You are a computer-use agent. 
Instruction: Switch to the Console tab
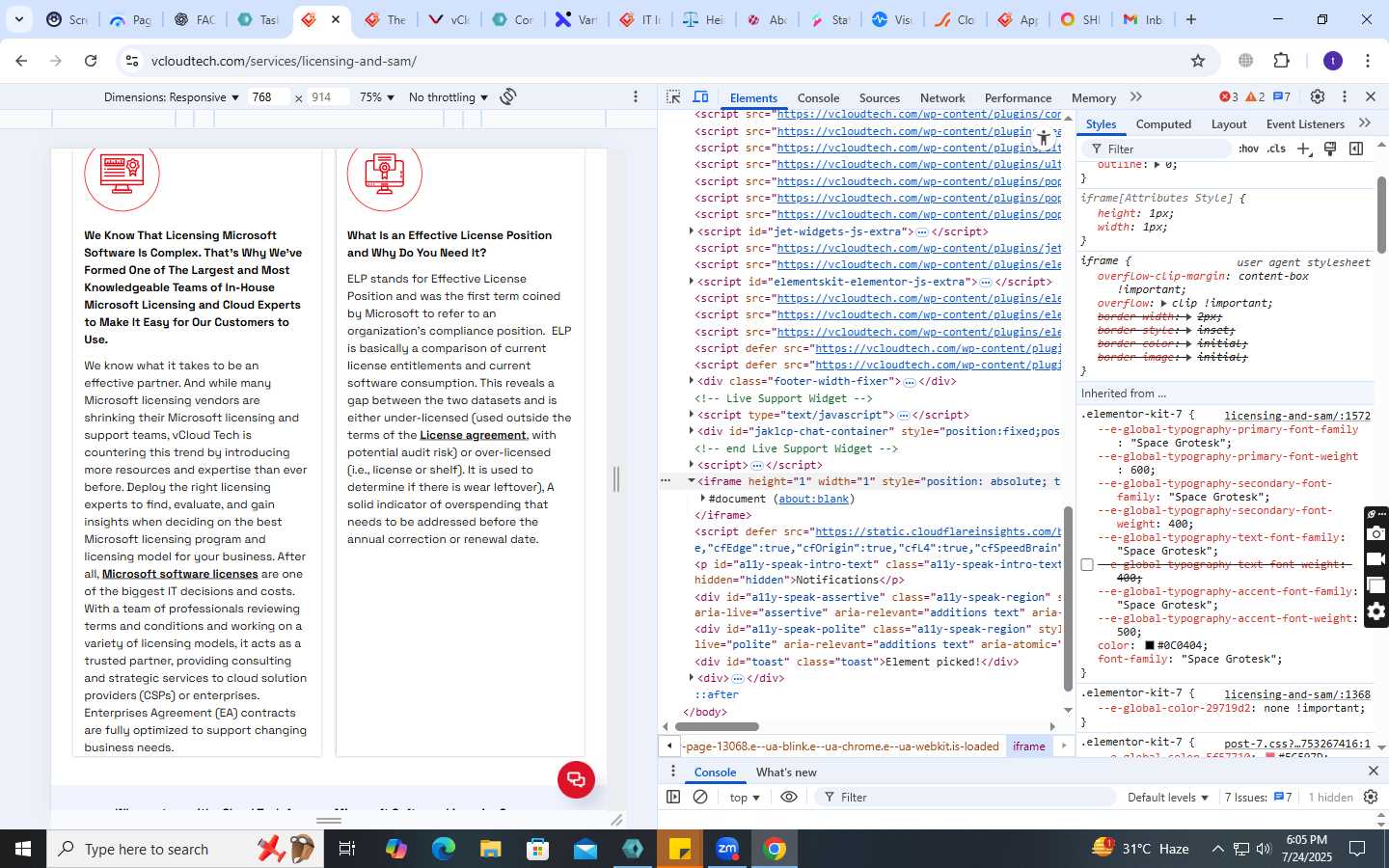pos(818,97)
